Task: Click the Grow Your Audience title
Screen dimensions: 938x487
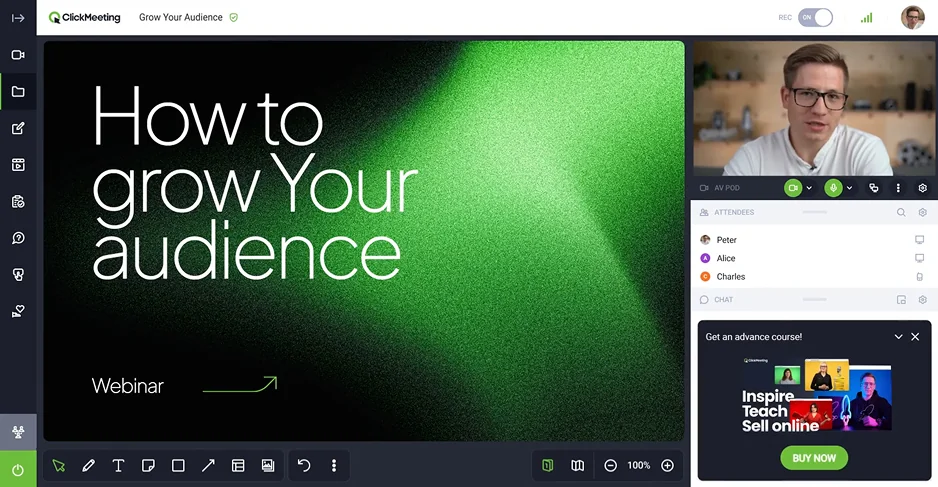Action: 181,17
